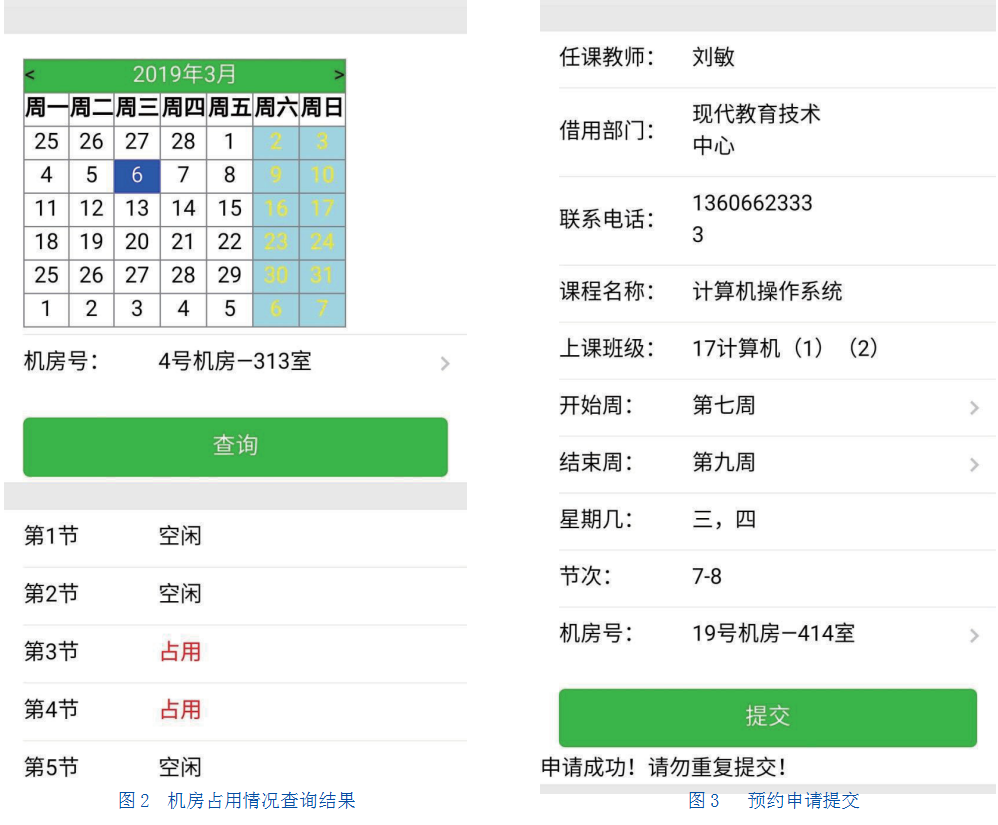Expand 机房号 4号机房-313室 chevron
The height and width of the screenshot is (825, 998).
[x=445, y=363]
